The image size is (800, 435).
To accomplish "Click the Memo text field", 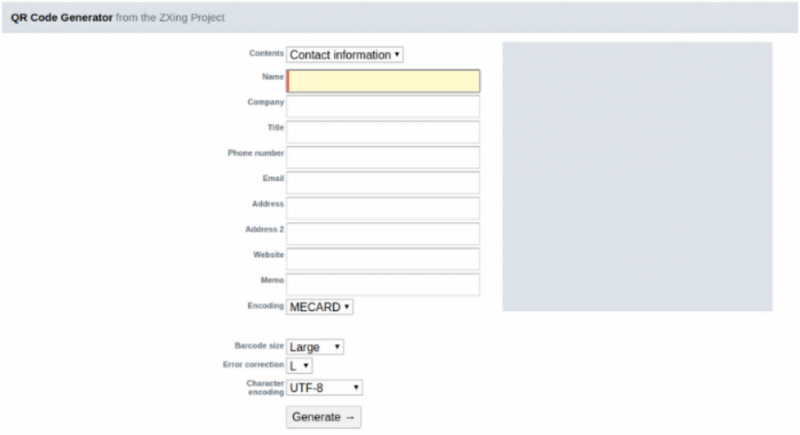I will point(383,285).
